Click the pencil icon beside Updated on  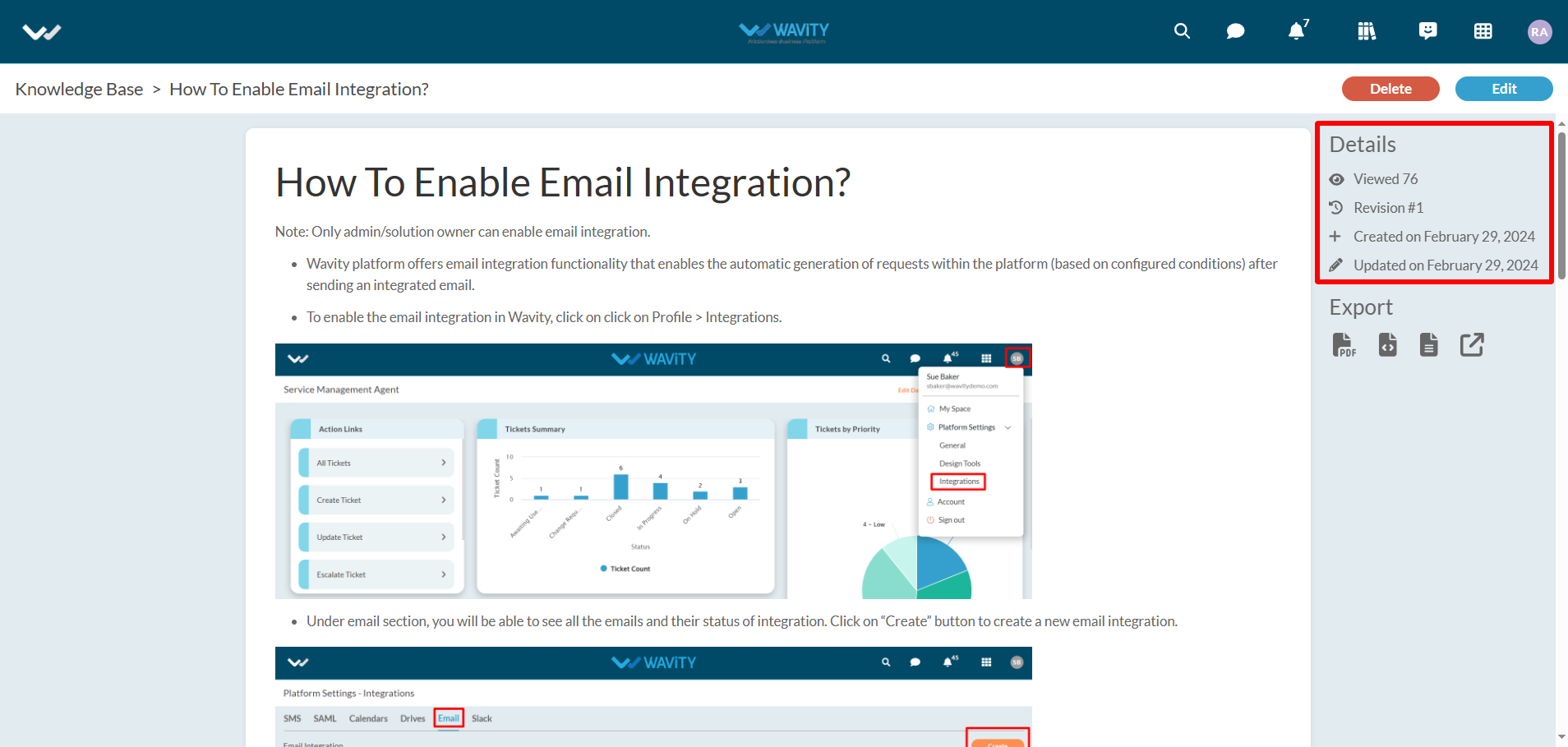tap(1336, 265)
